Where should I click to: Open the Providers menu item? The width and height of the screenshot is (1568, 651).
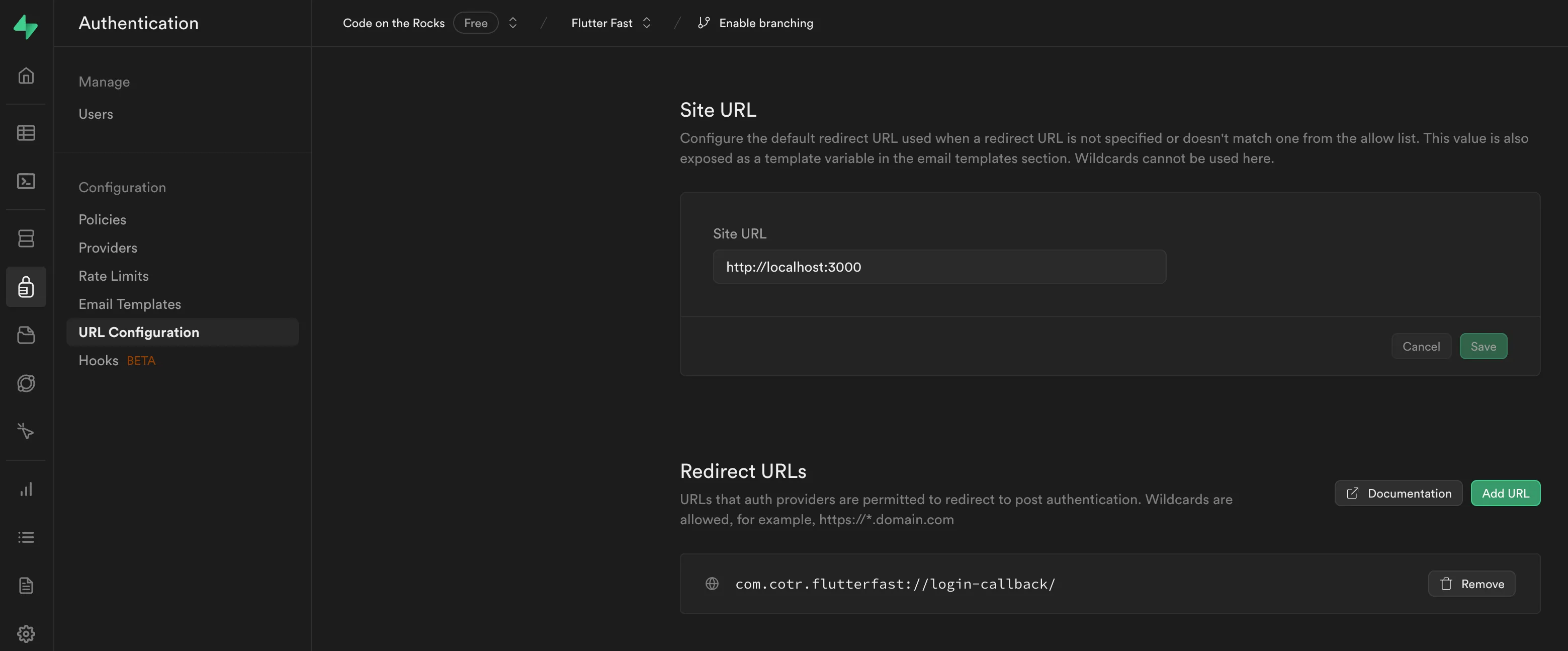coord(108,247)
